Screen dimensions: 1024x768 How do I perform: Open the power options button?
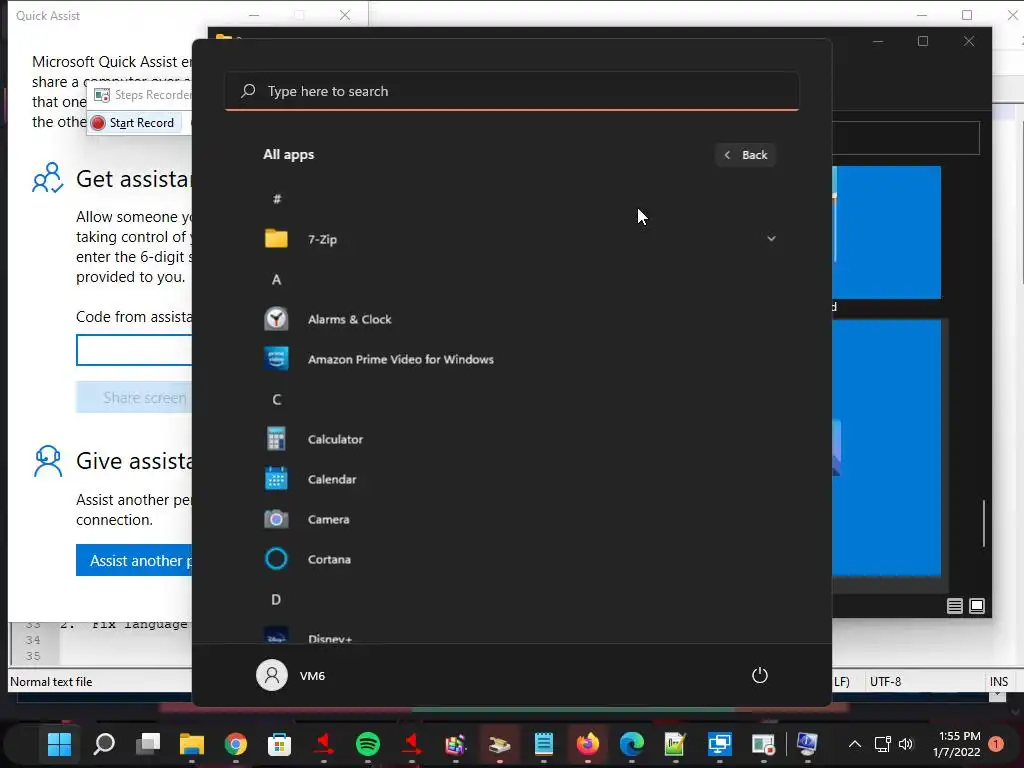pyautogui.click(x=760, y=675)
